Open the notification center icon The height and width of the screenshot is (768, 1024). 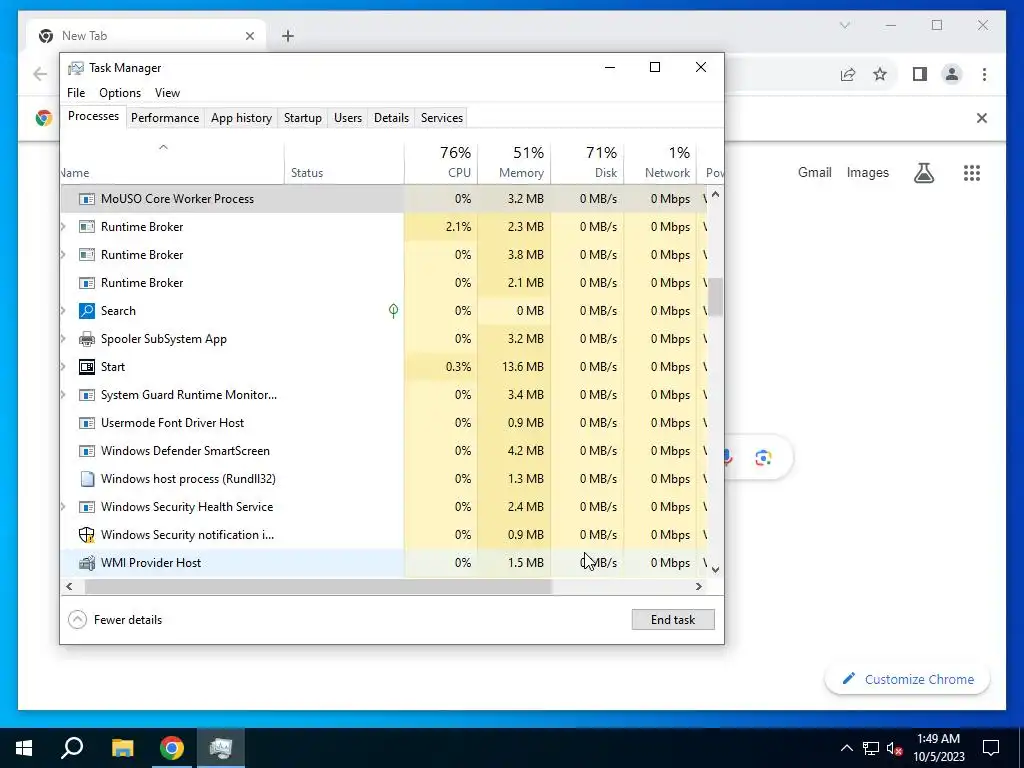click(991, 748)
